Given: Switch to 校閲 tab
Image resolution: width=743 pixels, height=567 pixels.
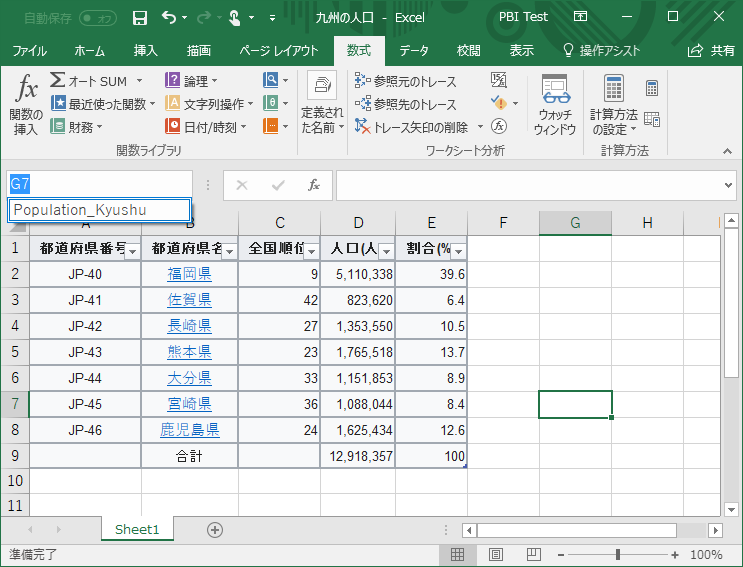Looking at the screenshot, I should pos(469,51).
